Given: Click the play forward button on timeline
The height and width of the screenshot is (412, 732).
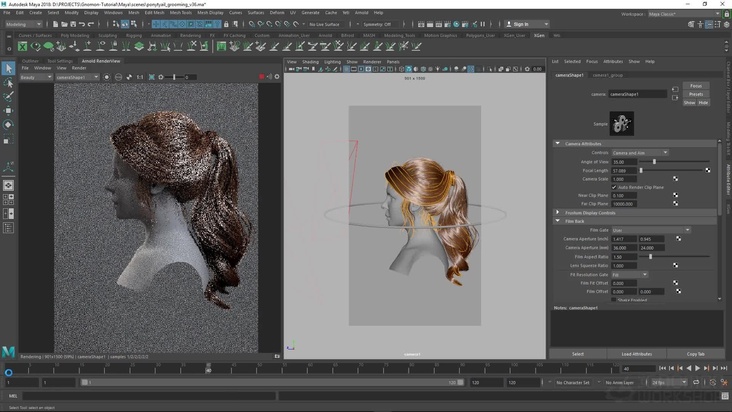Looking at the screenshot, I should (699, 369).
